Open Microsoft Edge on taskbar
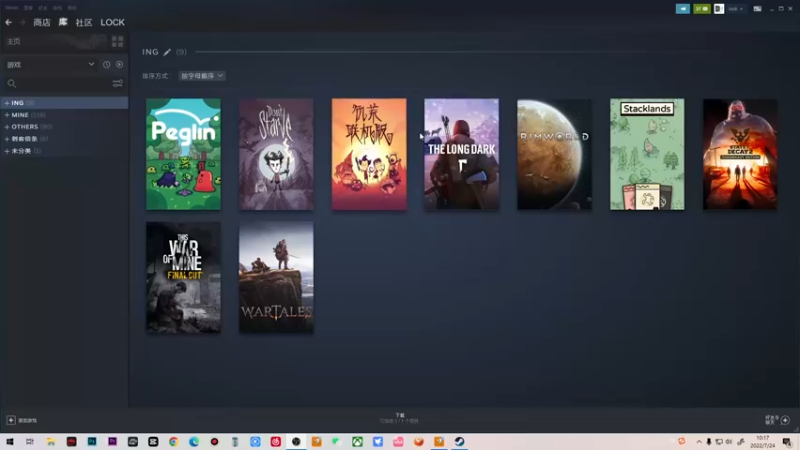Viewport: 800px width, 450px height. tap(194, 442)
